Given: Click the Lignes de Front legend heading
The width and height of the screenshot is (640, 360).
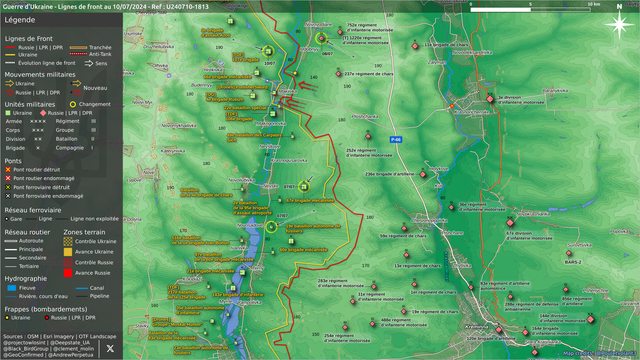Looking at the screenshot, I should tap(29, 39).
